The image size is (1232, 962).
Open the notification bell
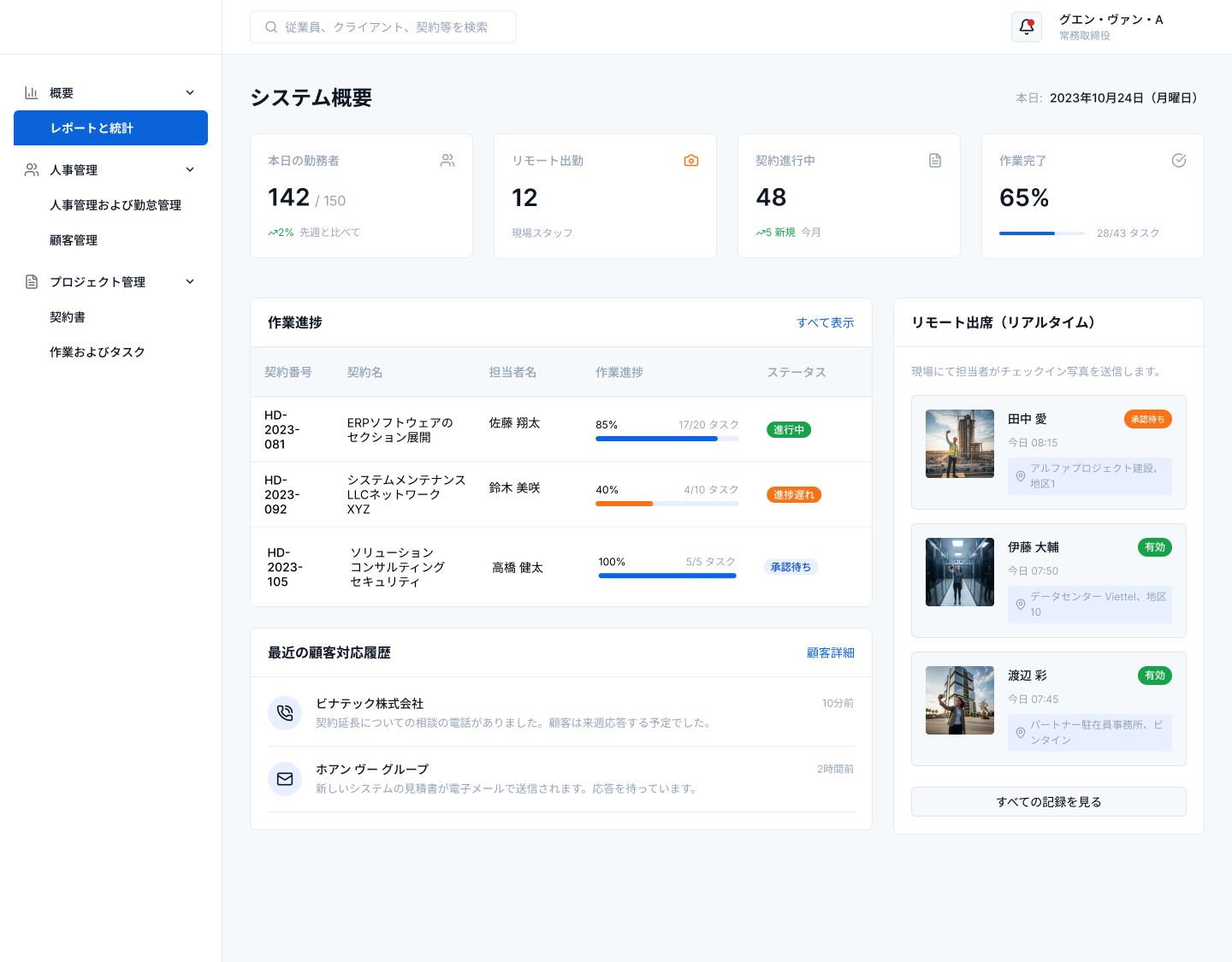tap(1026, 27)
